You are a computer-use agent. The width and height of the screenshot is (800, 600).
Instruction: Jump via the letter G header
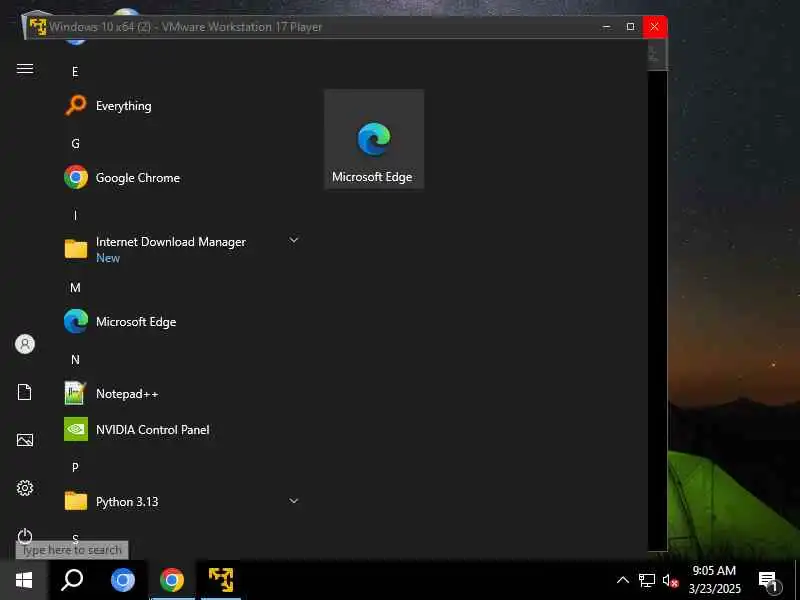[x=75, y=144]
